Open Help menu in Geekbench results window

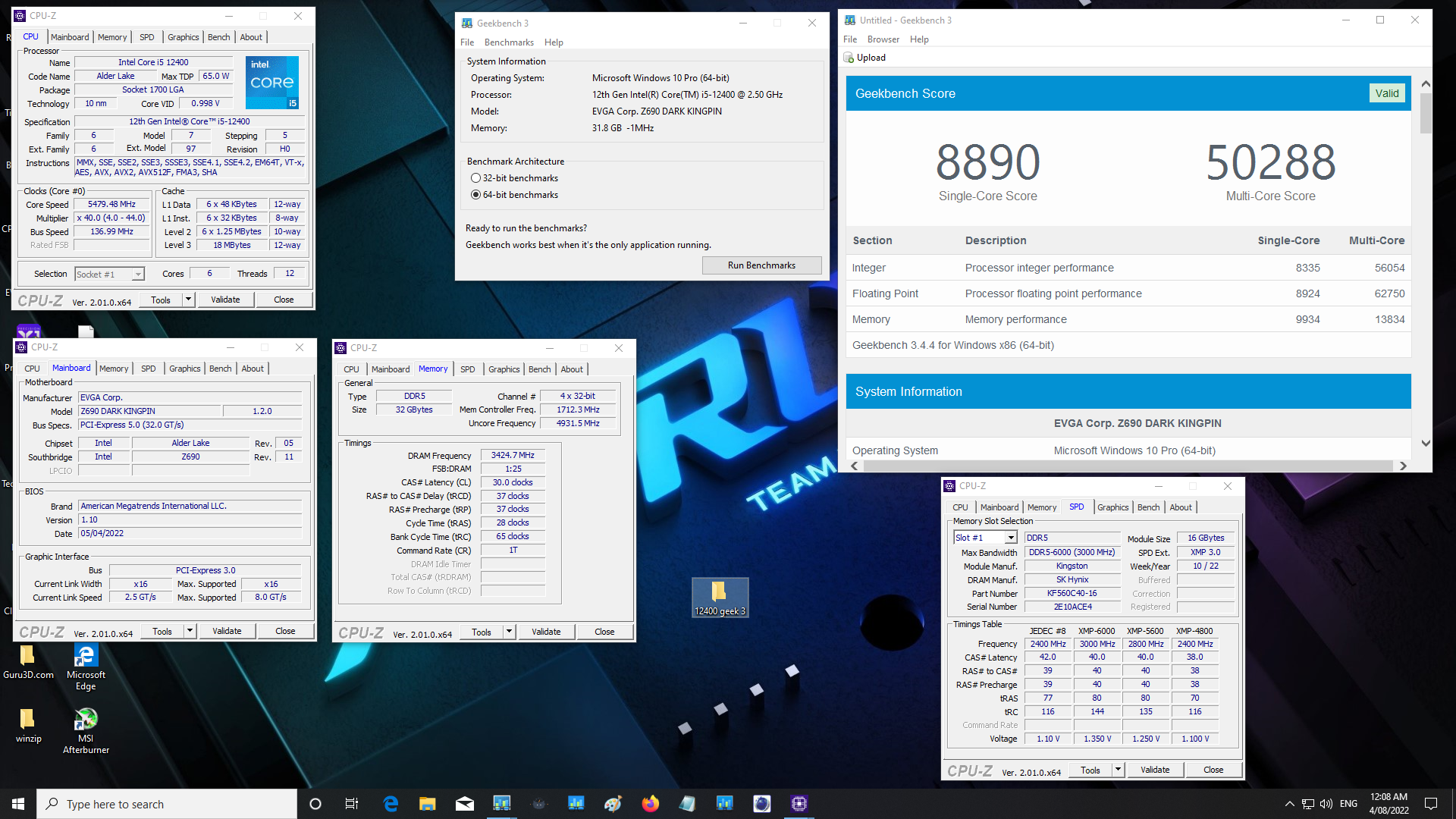coord(919,39)
